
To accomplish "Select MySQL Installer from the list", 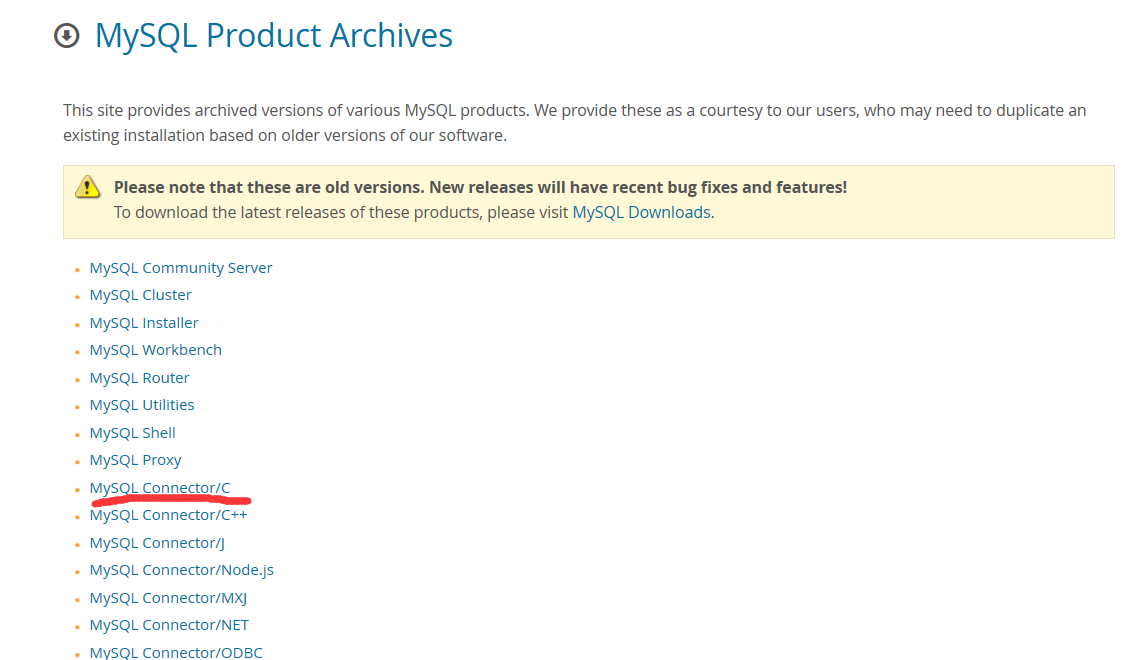I will tap(143, 322).
